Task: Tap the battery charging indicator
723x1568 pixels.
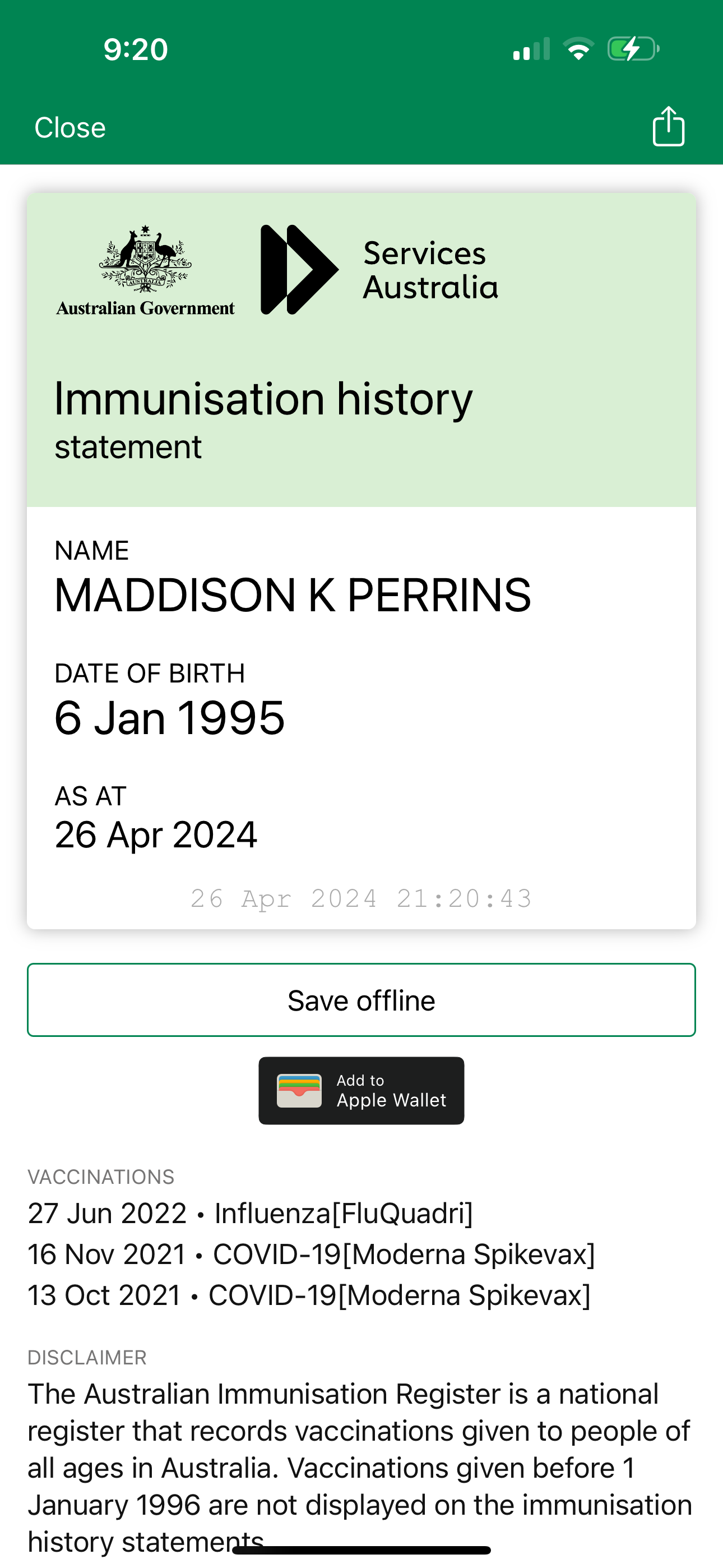Action: (633, 49)
